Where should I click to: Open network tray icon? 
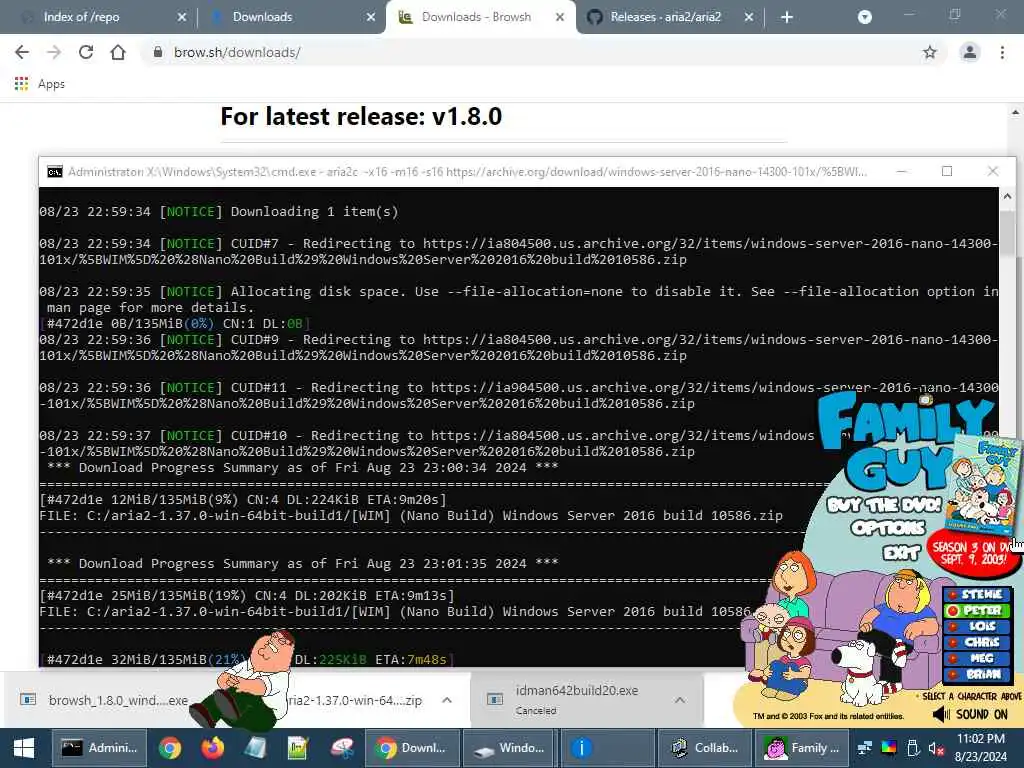pos(865,748)
